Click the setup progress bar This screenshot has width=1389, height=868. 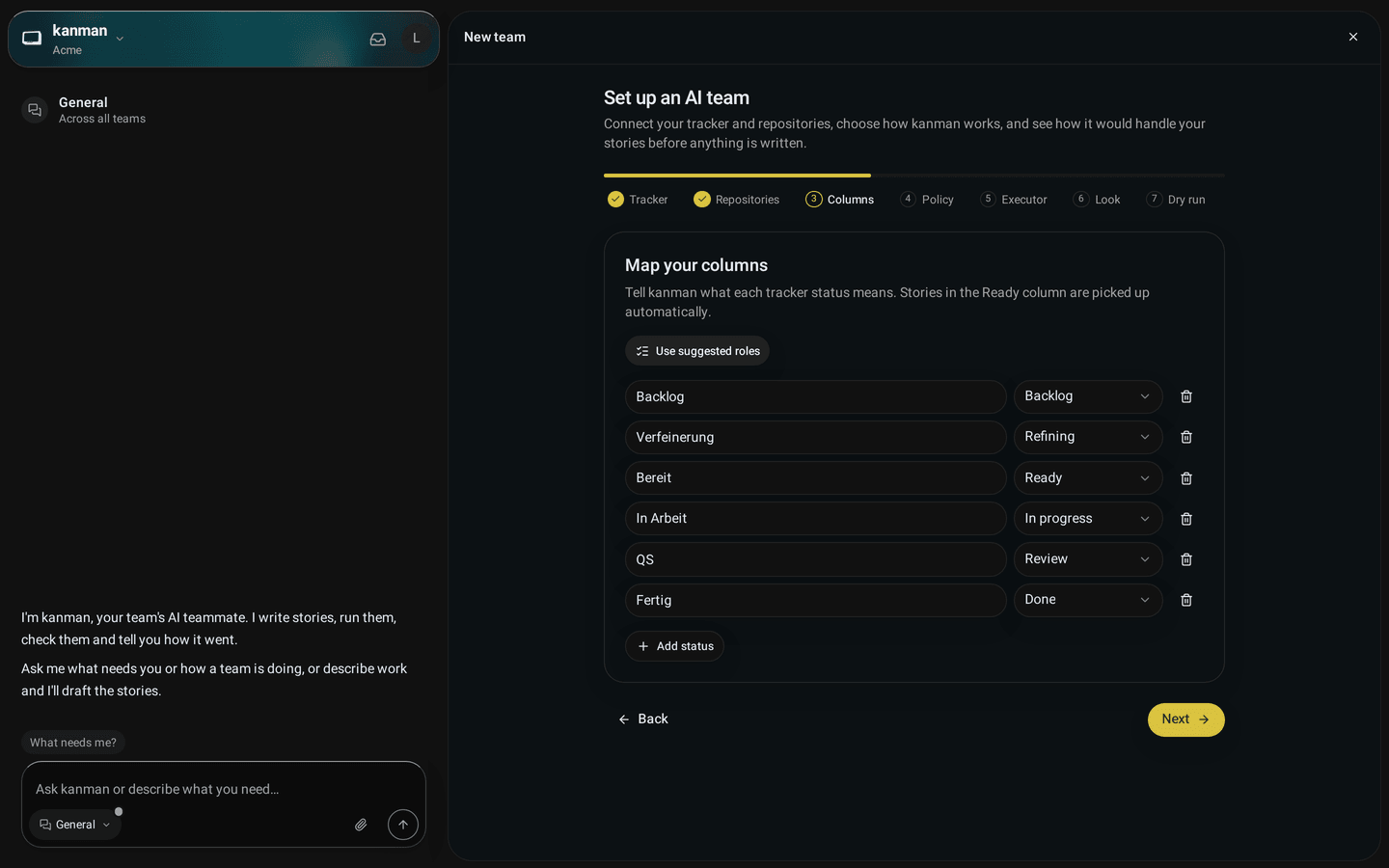pos(914,176)
